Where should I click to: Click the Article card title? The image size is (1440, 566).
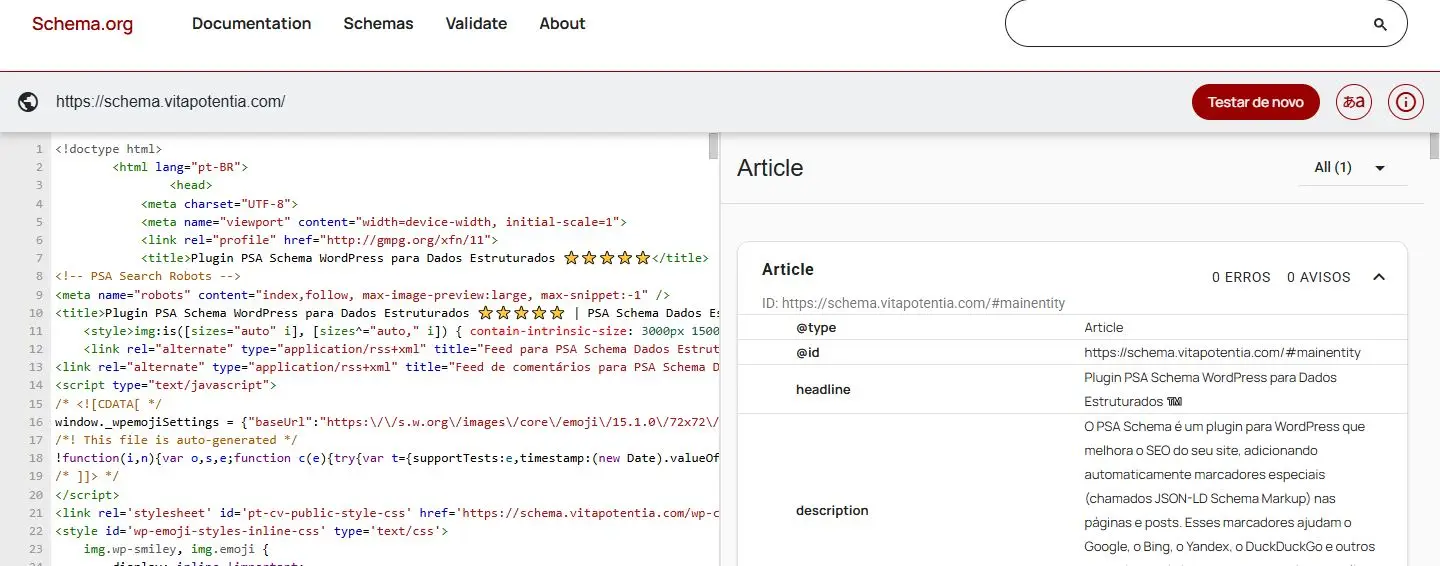coord(788,269)
